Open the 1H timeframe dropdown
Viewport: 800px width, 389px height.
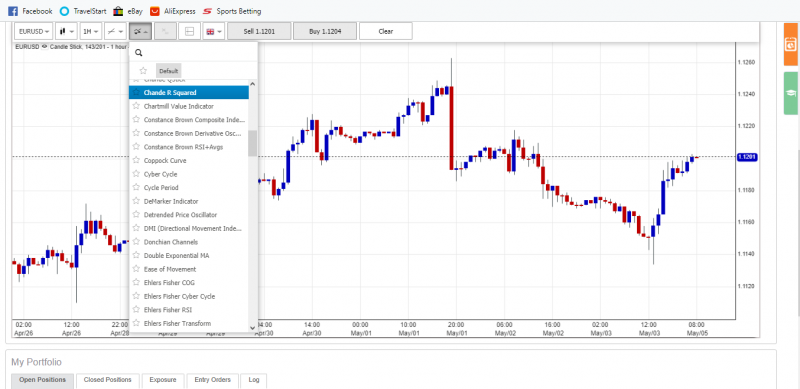(x=91, y=31)
